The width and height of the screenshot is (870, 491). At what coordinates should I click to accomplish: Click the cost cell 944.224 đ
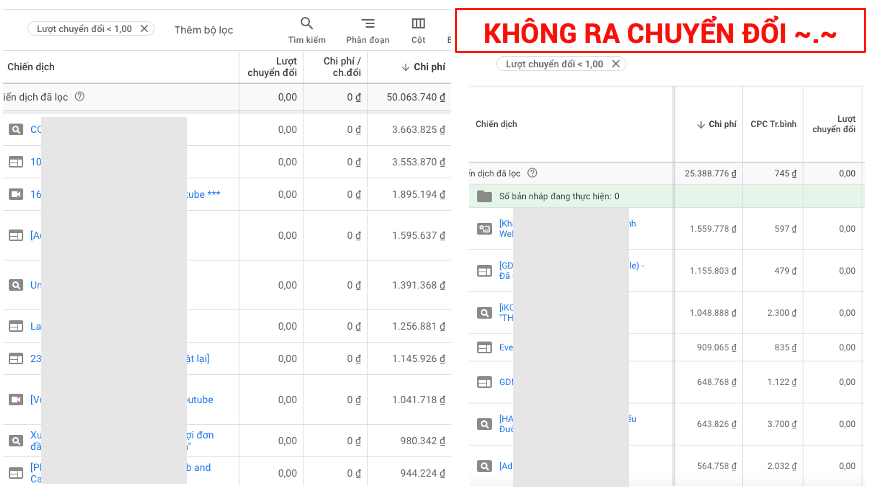coord(423,473)
